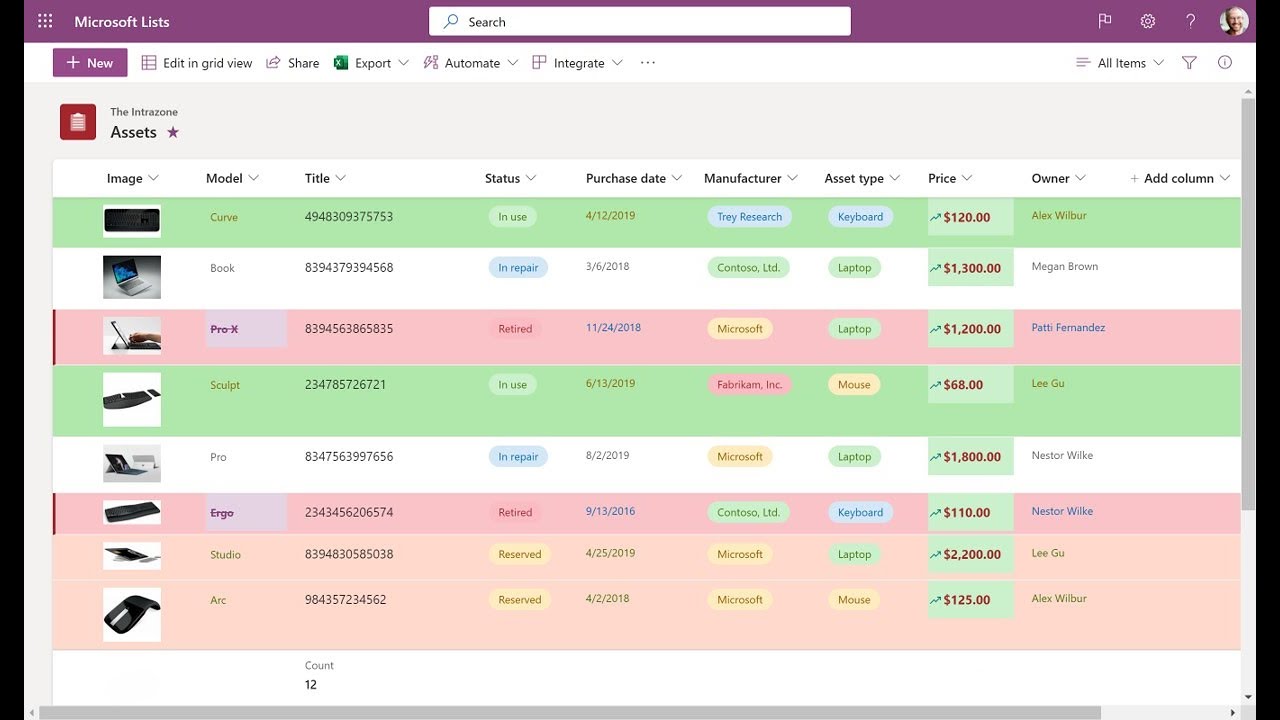1280x720 pixels.
Task: Click the $1,800.00 price cell
Action: [970, 457]
